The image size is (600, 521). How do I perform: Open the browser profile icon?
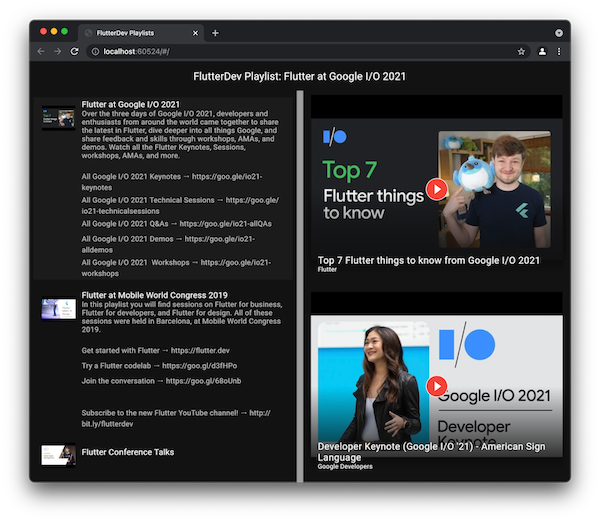542,51
